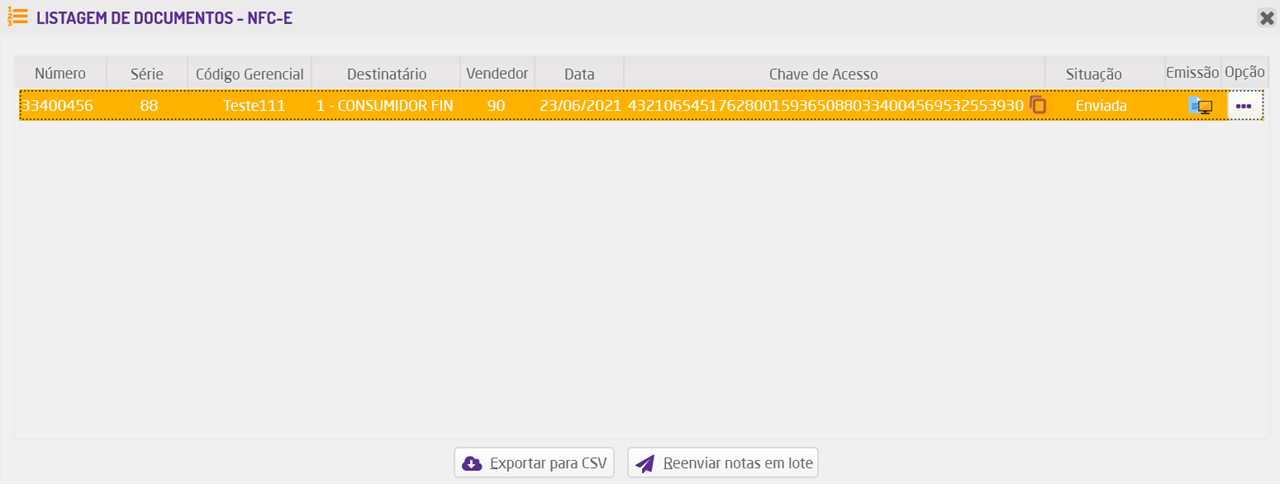Select the Enviada status cell
The image size is (1280, 486).
(x=1101, y=105)
